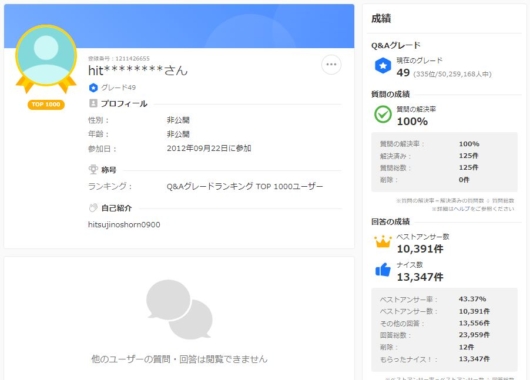Screen dimensions: 530x380
Task: Click the グレード49 label under username
Action: tap(119, 88)
